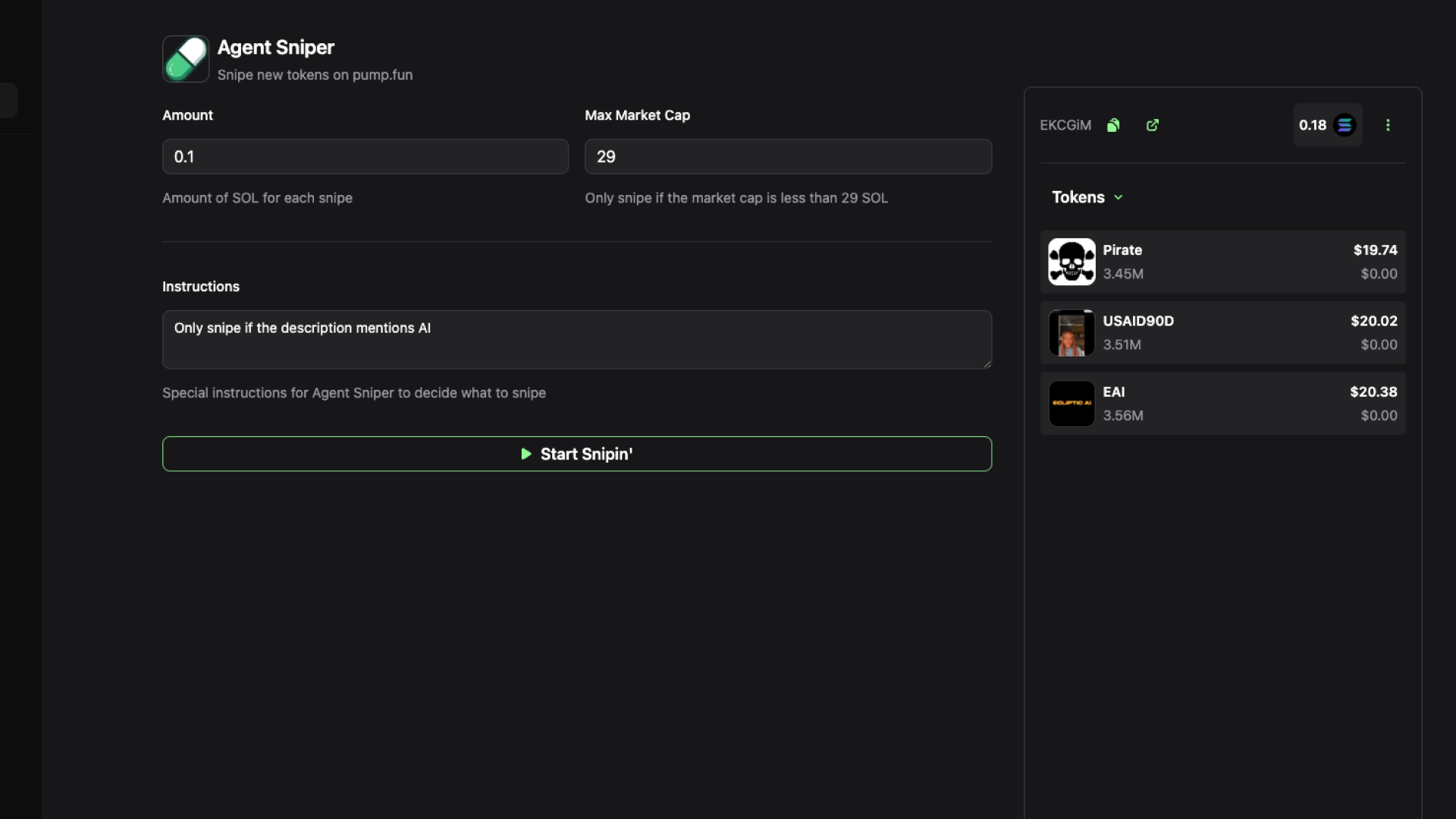Copy the EKCGiM wallet address
The image size is (1456, 819).
[x=1113, y=125]
